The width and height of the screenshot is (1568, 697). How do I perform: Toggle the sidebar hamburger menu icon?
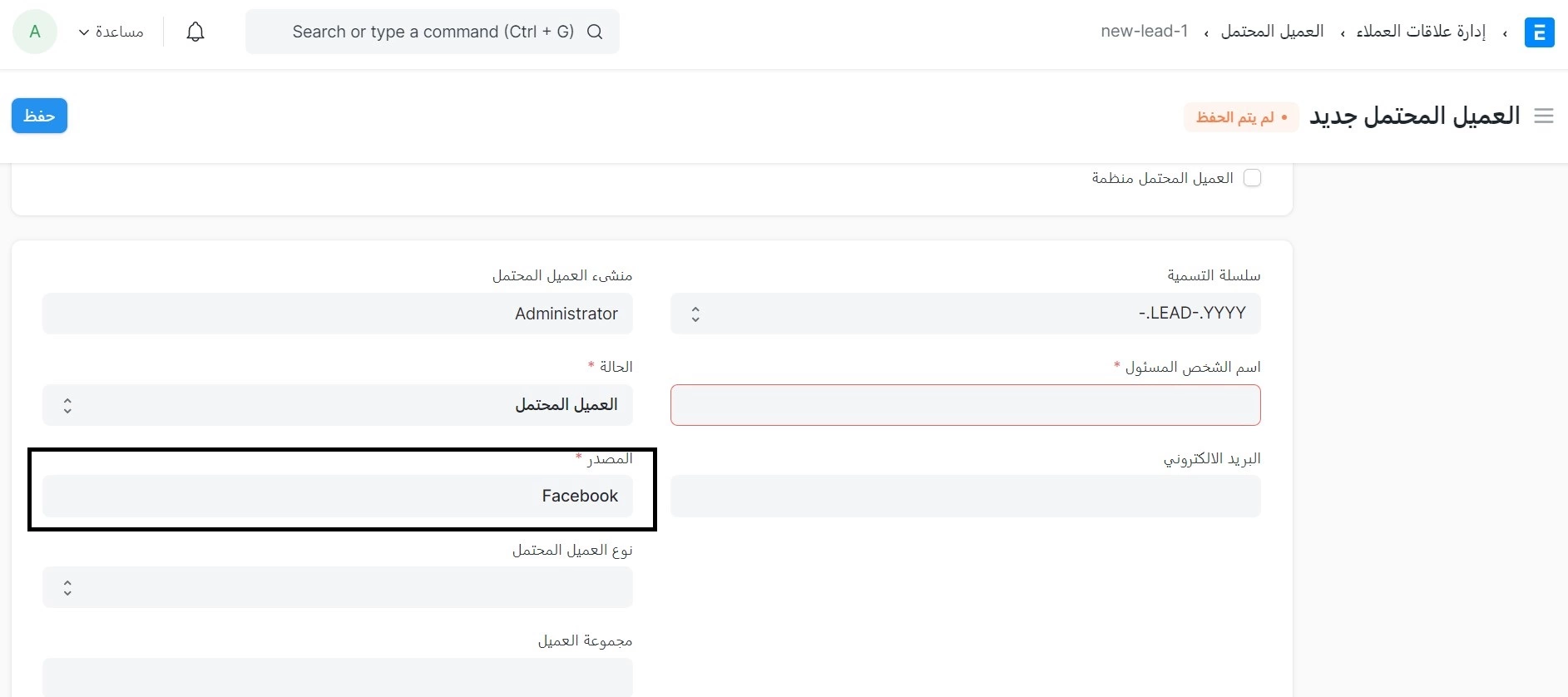(1544, 116)
